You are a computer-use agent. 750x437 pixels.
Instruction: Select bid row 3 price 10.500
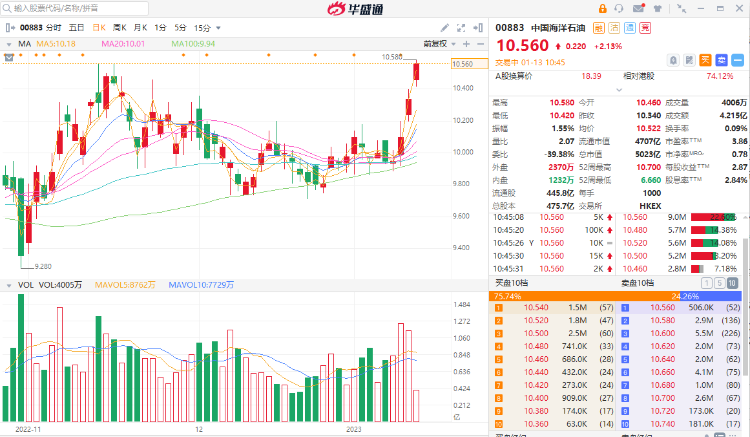[536, 334]
